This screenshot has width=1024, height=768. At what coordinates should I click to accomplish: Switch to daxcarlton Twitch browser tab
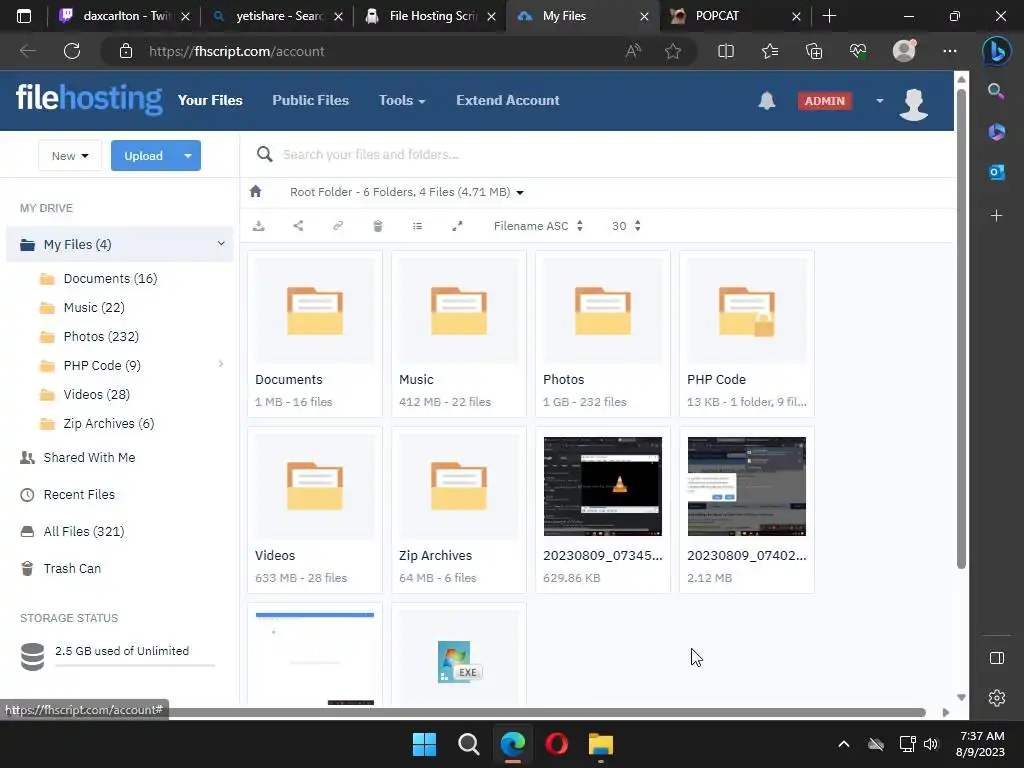pos(124,16)
